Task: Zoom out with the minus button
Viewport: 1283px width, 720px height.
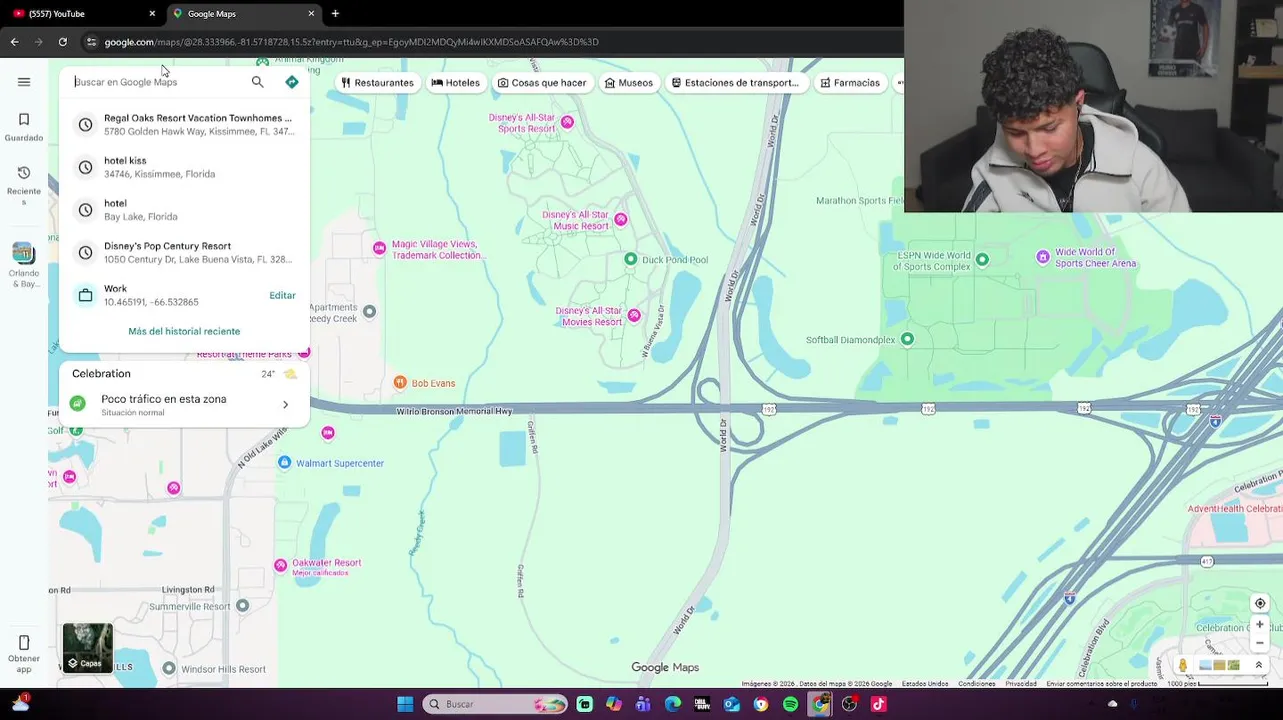Action: 1260,643
